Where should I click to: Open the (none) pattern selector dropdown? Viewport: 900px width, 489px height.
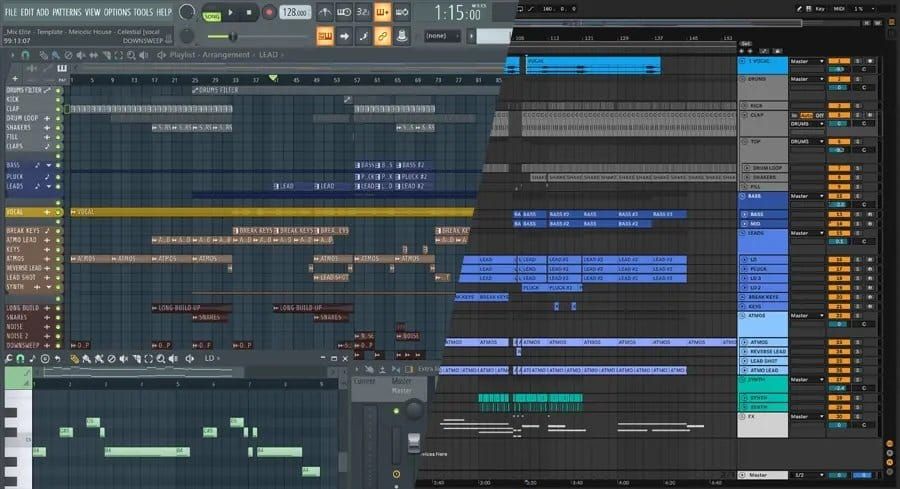click(442, 36)
